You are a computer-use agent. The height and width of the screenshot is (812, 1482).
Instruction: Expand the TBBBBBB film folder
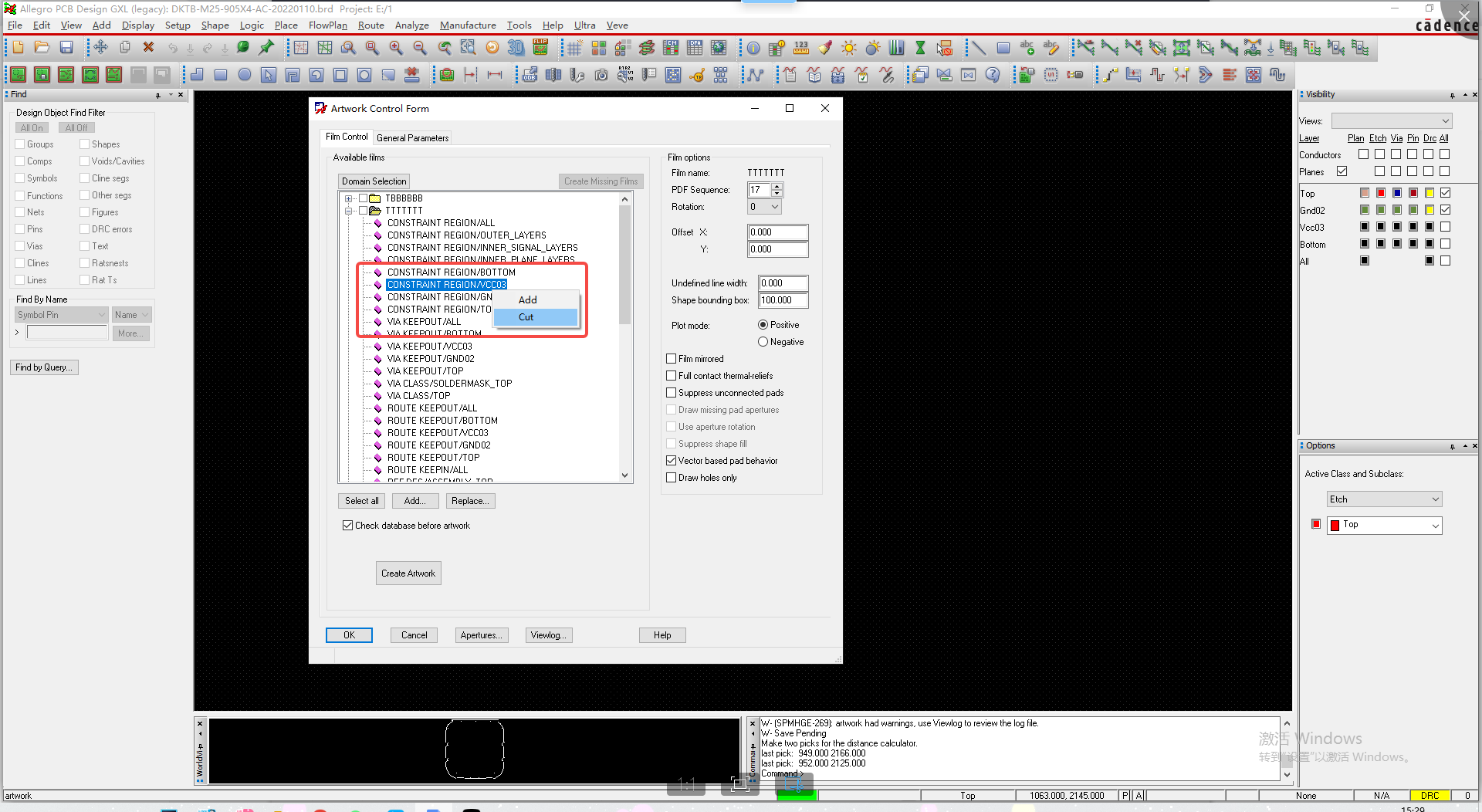(349, 198)
